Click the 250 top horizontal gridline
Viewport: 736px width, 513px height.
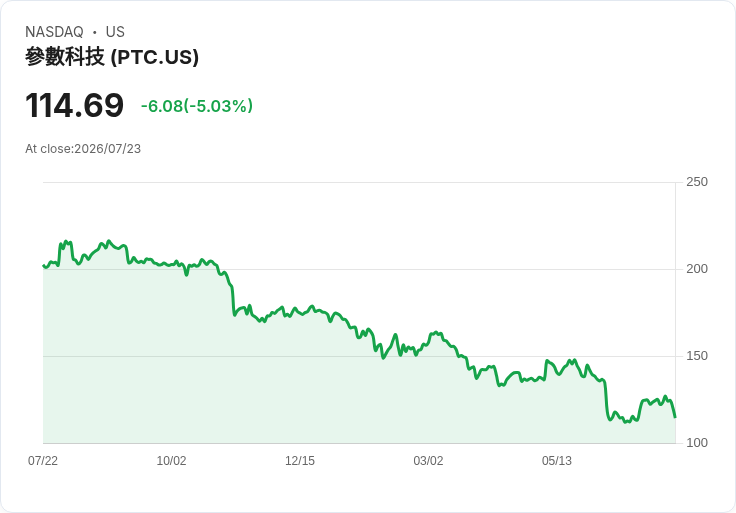(x=359, y=182)
